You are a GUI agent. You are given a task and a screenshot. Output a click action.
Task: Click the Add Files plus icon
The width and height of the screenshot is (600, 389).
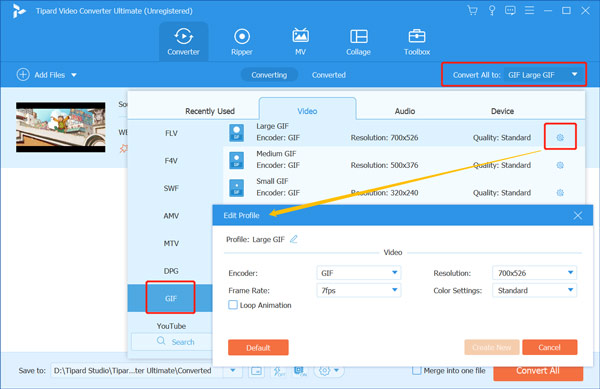23,75
